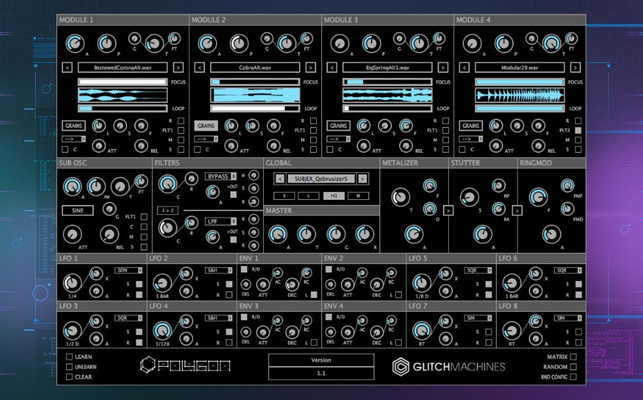Screen dimensions: 643x400
Task: Adjust Module 1 amplitude knob A
Action: tap(75, 43)
